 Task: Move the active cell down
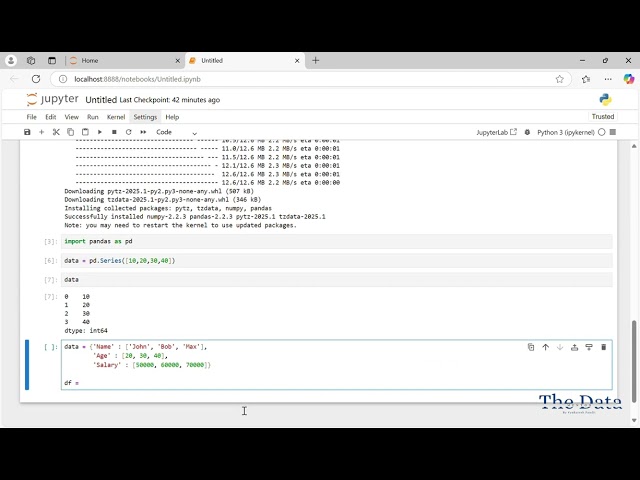tap(560, 347)
